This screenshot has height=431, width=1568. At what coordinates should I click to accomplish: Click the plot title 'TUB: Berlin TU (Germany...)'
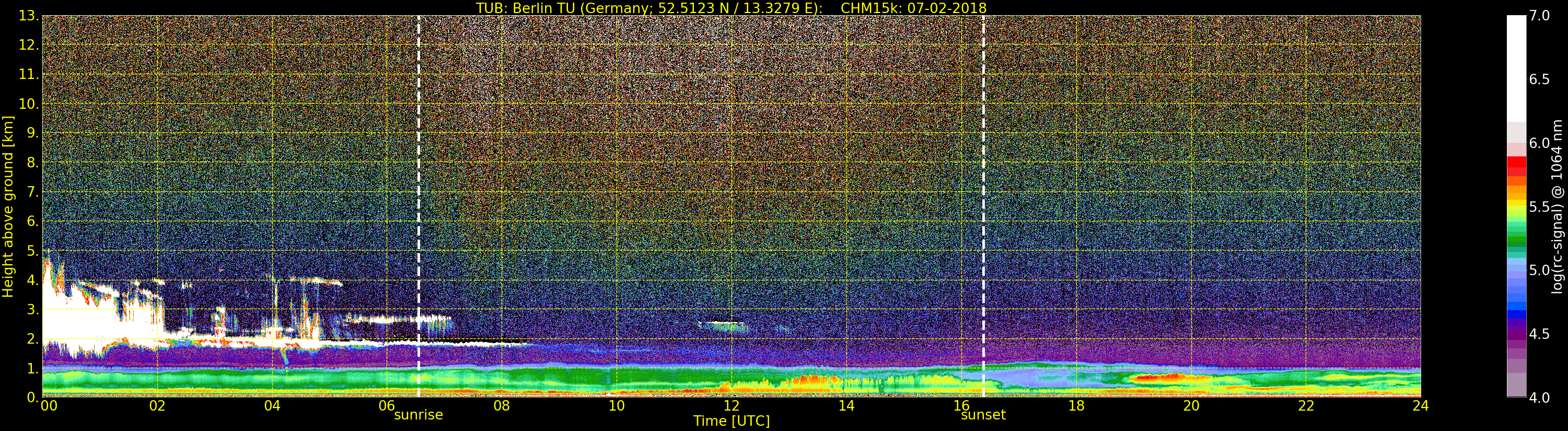(x=731, y=8)
